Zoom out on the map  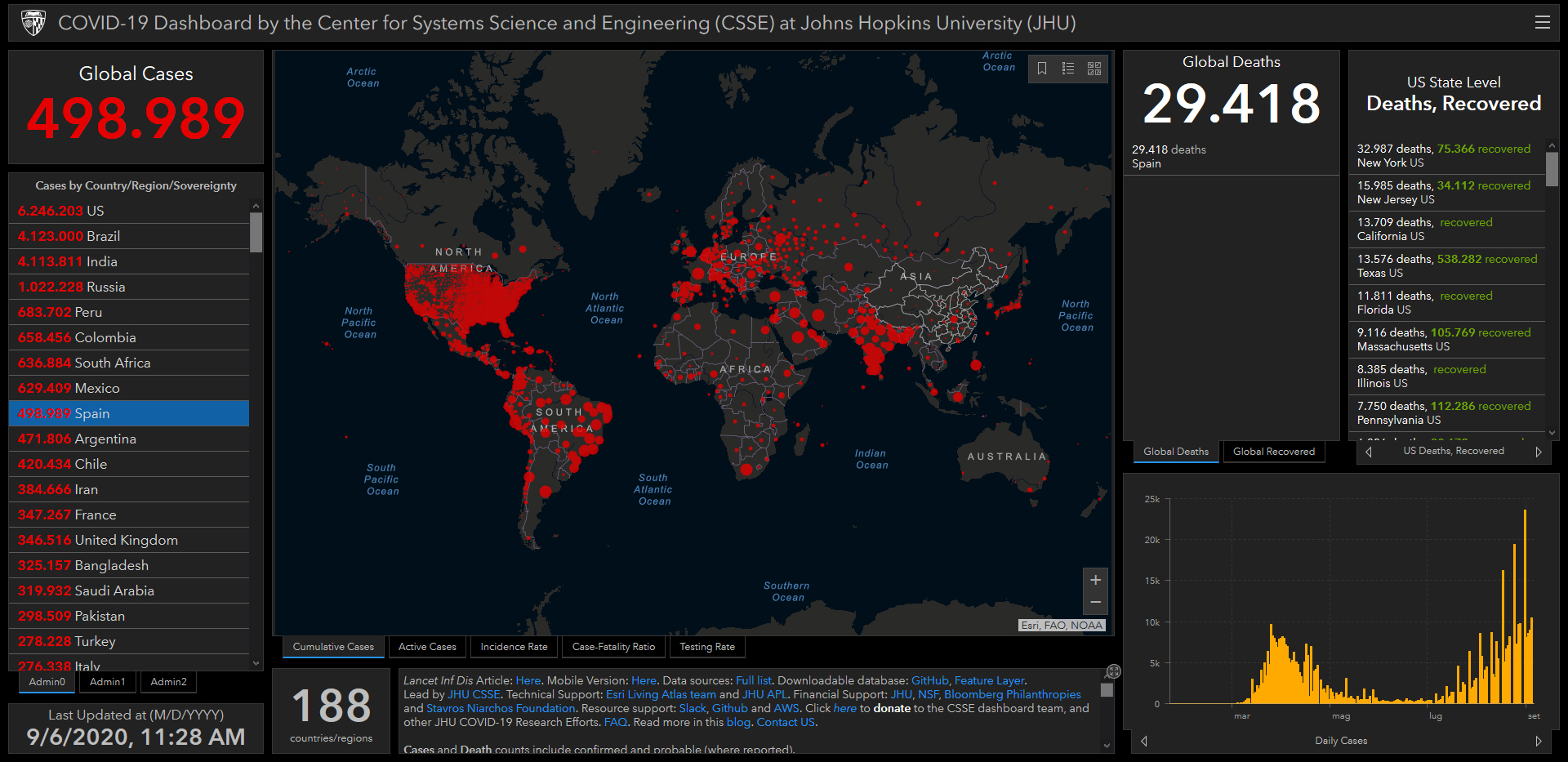[x=1095, y=603]
